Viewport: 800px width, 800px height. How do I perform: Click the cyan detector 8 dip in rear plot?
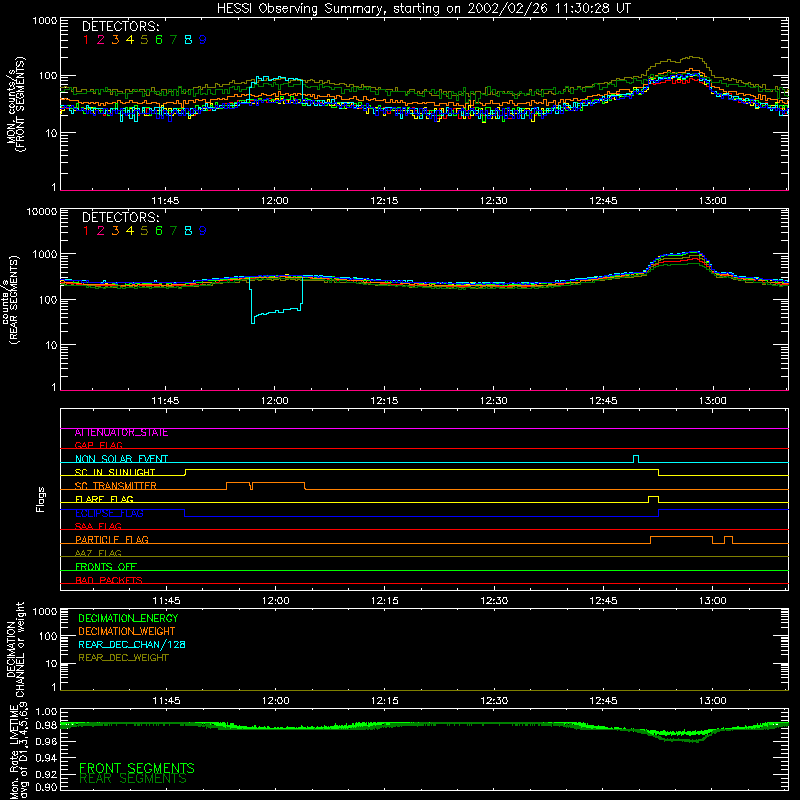pos(276,310)
